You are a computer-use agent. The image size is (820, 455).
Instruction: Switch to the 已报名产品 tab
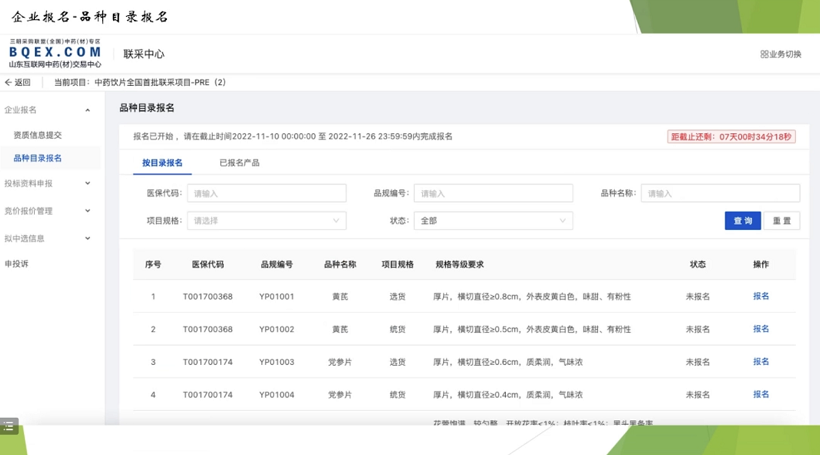point(239,163)
